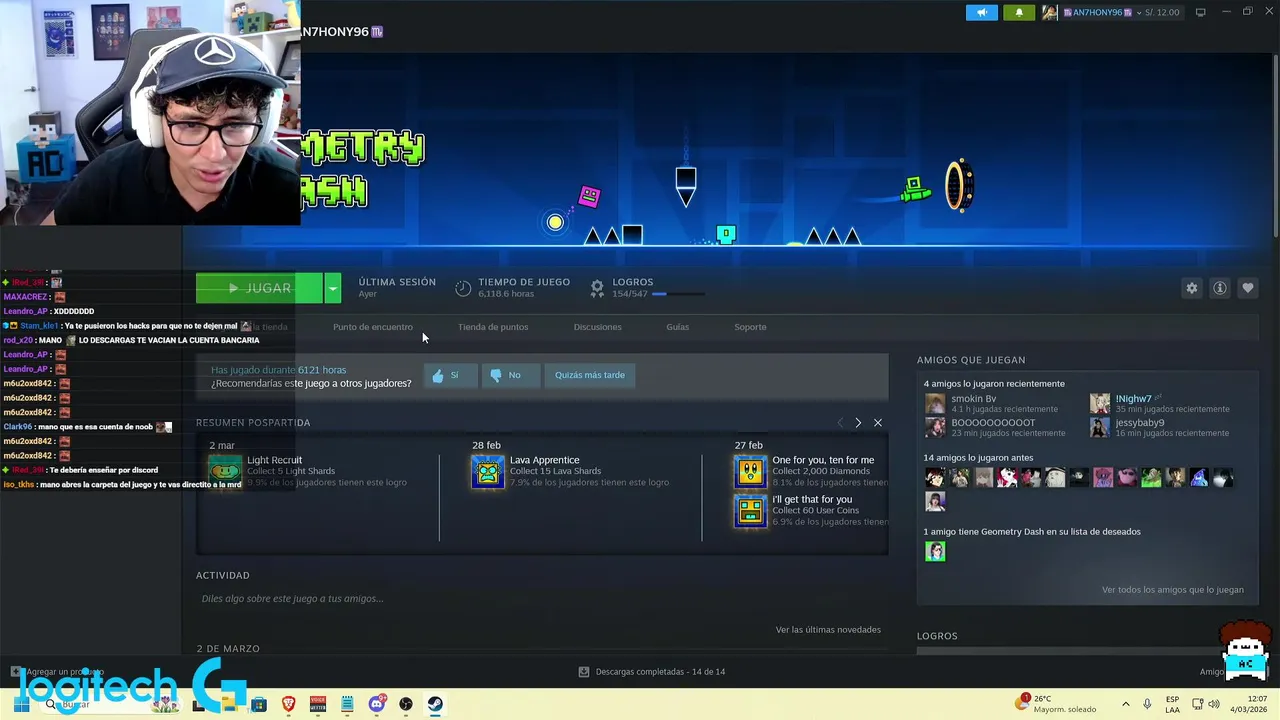
Task: Open the Soporte tab
Action: (x=750, y=327)
